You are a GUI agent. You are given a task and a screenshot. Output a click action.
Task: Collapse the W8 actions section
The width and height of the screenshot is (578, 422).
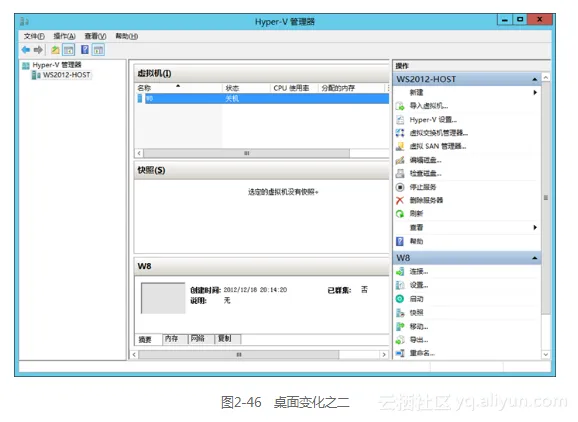(534, 258)
